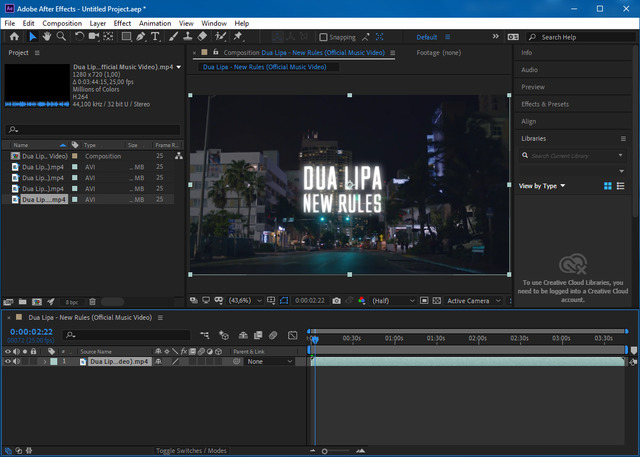Open the View by Type dropdown
Screen dimensions: 640x457
coord(542,186)
